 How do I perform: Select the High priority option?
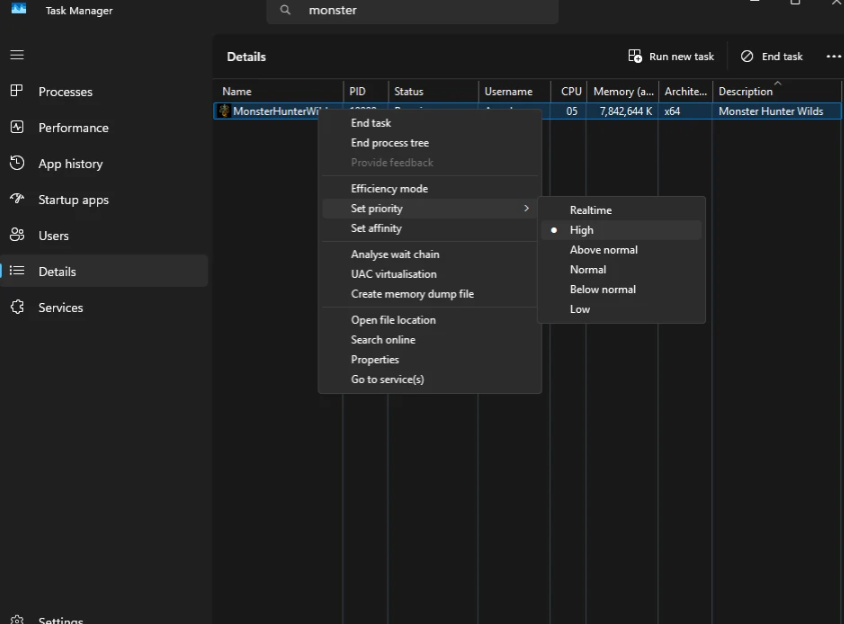(582, 230)
